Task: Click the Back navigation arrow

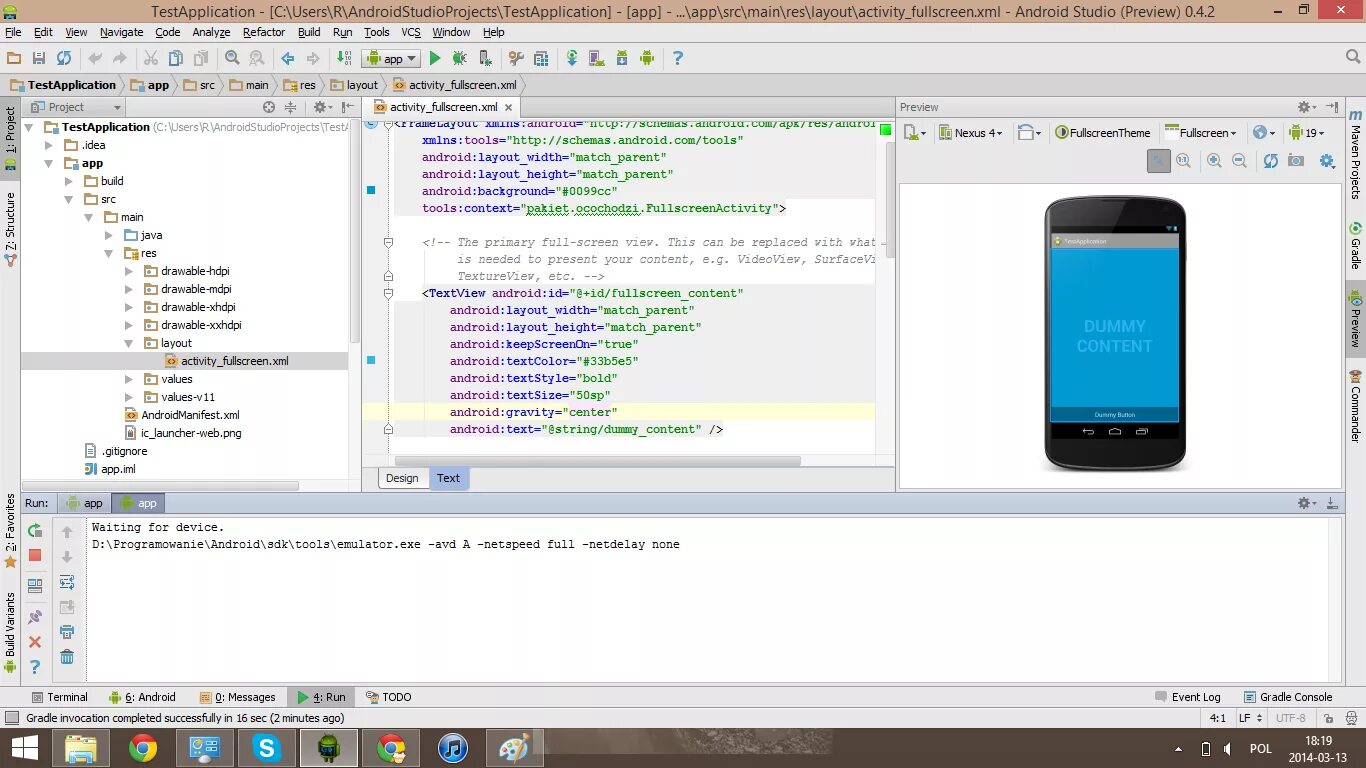Action: 288,59
